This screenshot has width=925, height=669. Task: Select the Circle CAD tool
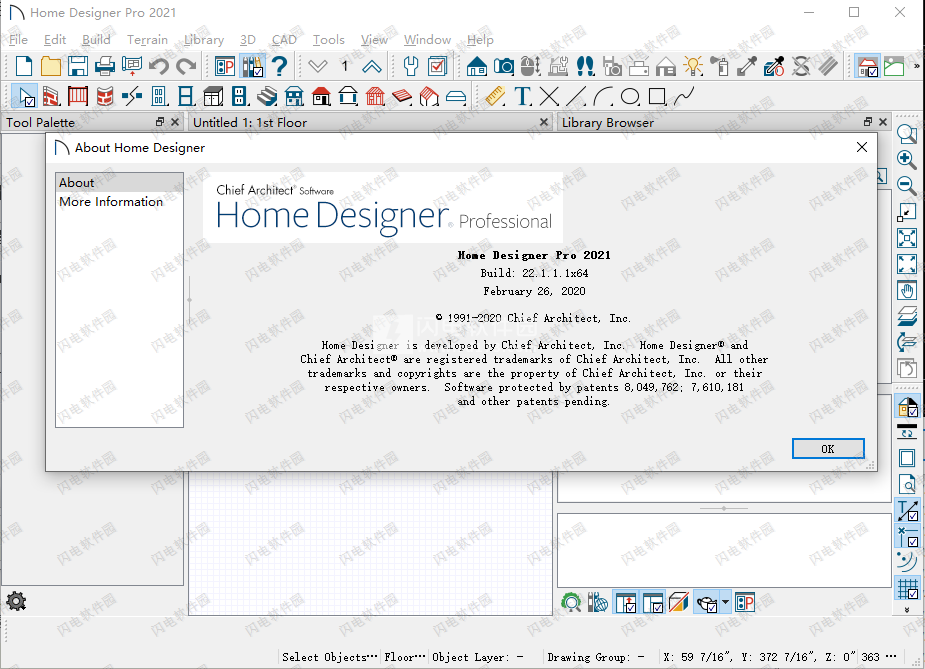click(630, 96)
